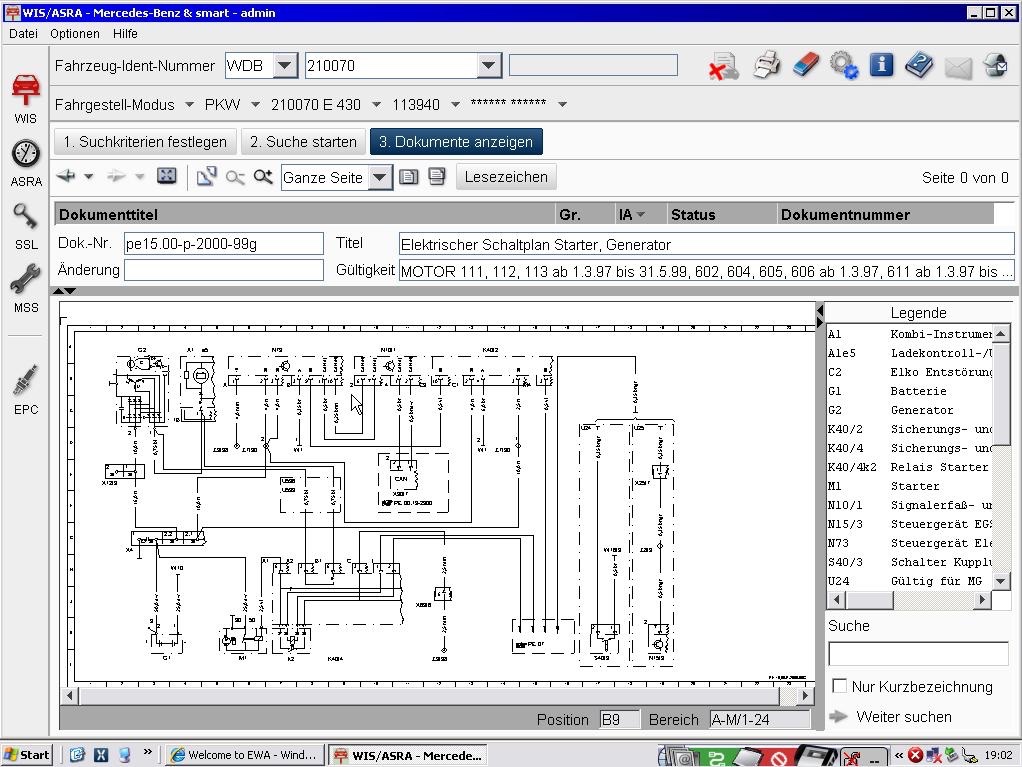Open the blue info icon

pyautogui.click(x=881, y=65)
